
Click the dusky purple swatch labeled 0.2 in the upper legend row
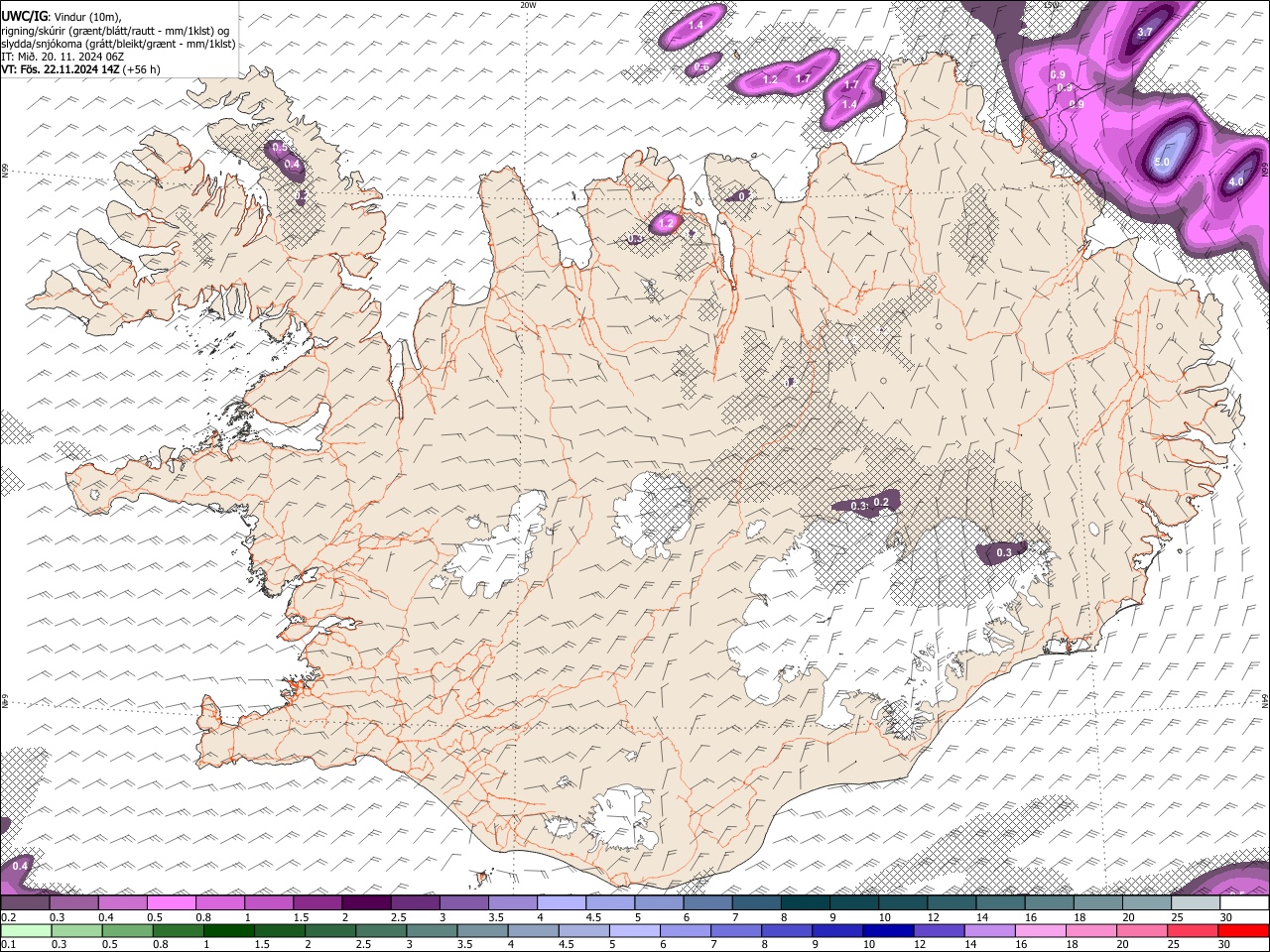point(25,902)
